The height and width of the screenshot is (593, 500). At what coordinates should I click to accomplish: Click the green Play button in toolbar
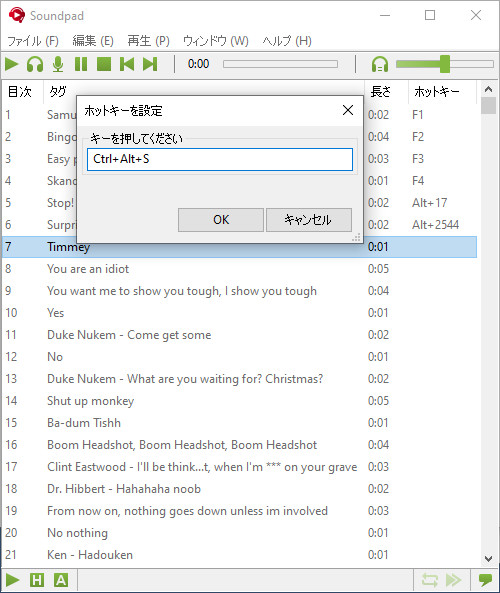tap(12, 64)
